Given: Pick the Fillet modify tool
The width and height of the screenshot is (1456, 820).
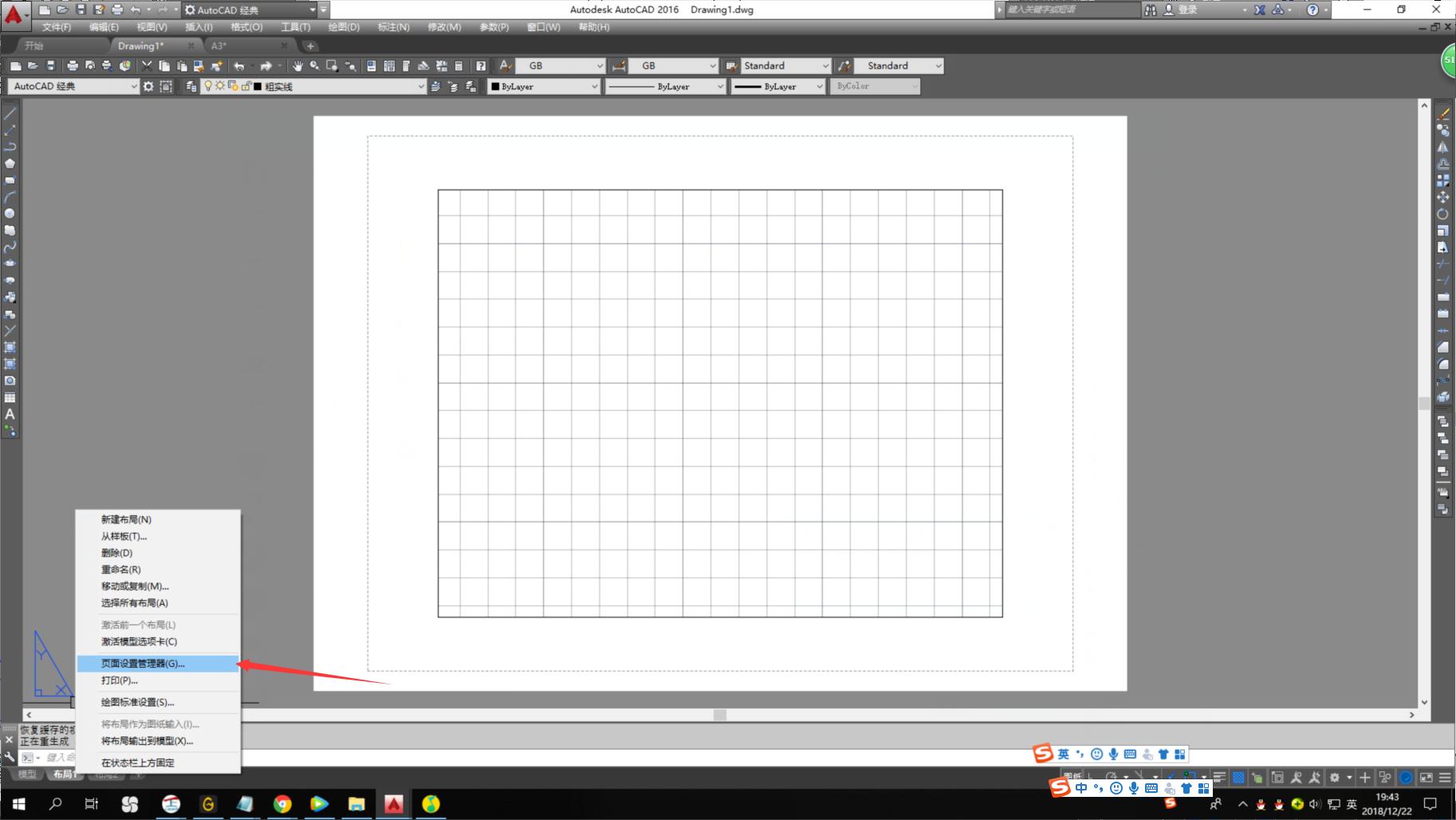Looking at the screenshot, I should click(x=1443, y=364).
